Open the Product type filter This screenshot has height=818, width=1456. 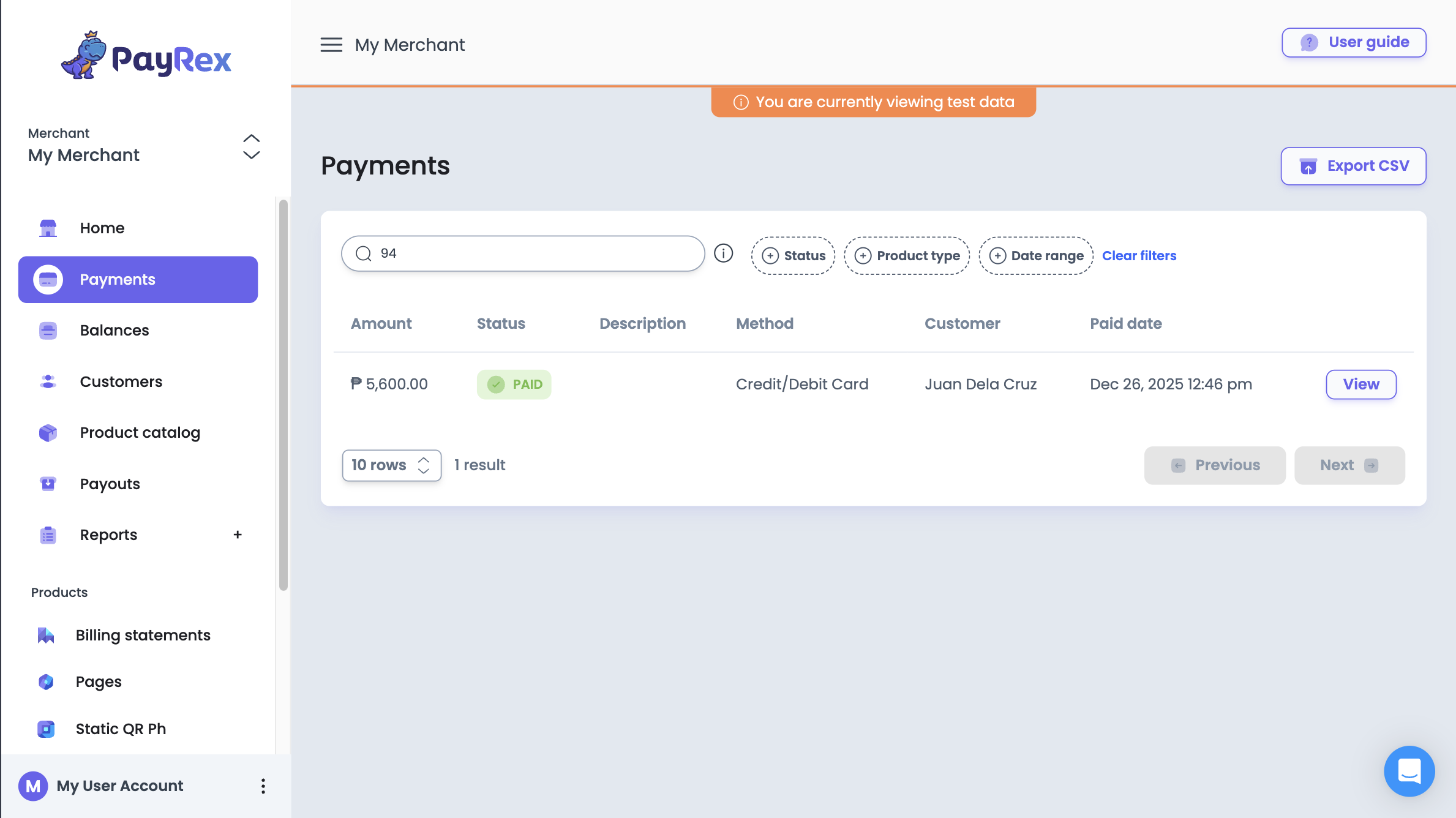(x=907, y=255)
